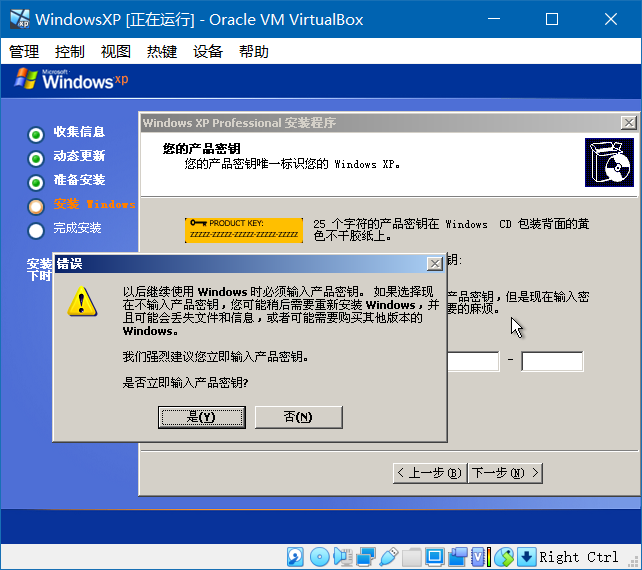
Task: Open the 管理 menu
Action: pyautogui.click(x=24, y=52)
